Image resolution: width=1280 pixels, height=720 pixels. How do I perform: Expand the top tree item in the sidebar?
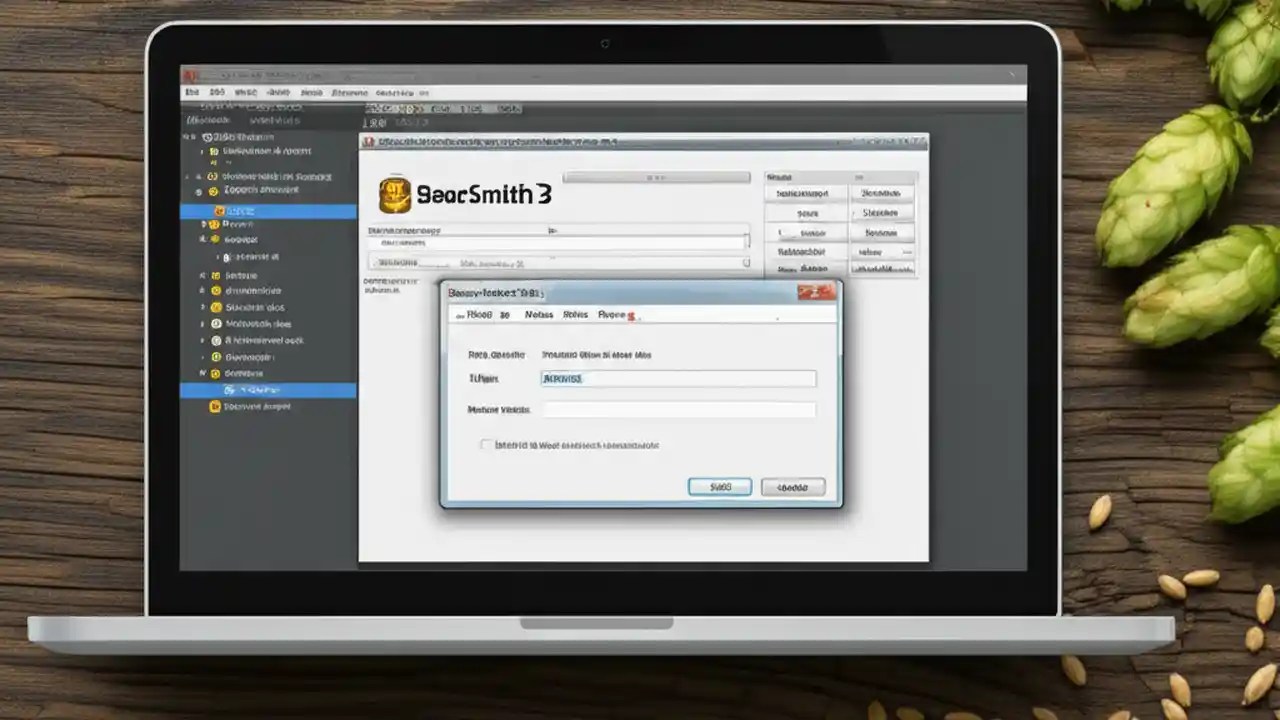pyautogui.click(x=186, y=137)
